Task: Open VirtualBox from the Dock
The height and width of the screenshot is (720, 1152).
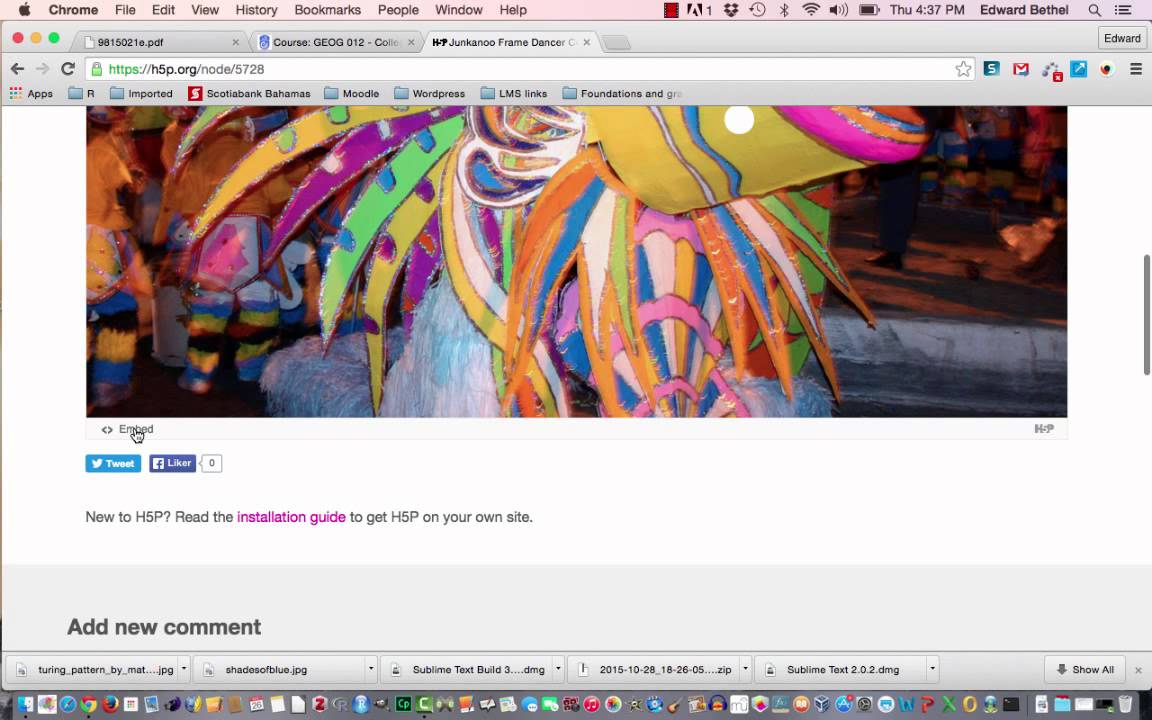Action: (822, 705)
